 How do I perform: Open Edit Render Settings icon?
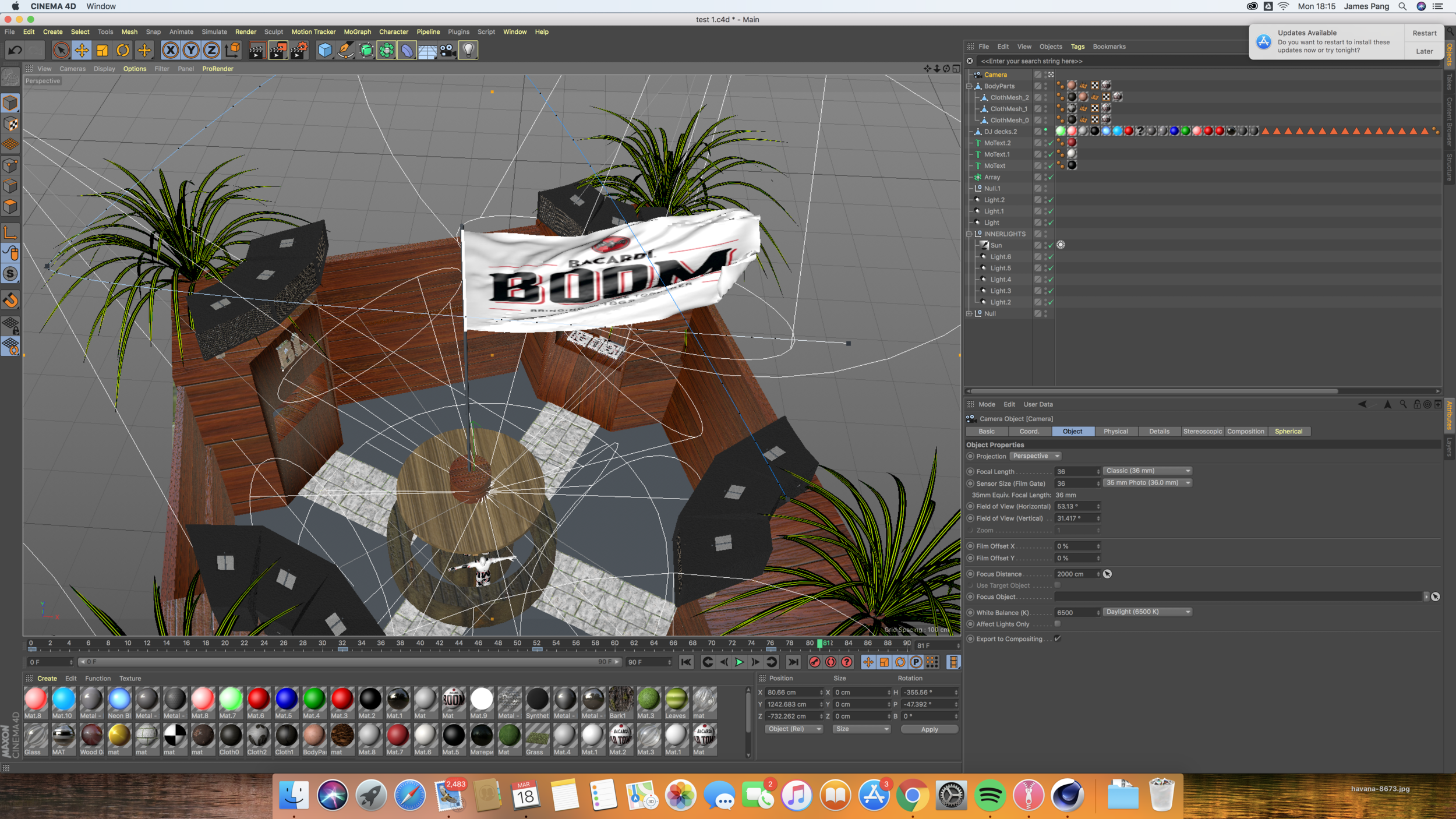(x=299, y=51)
